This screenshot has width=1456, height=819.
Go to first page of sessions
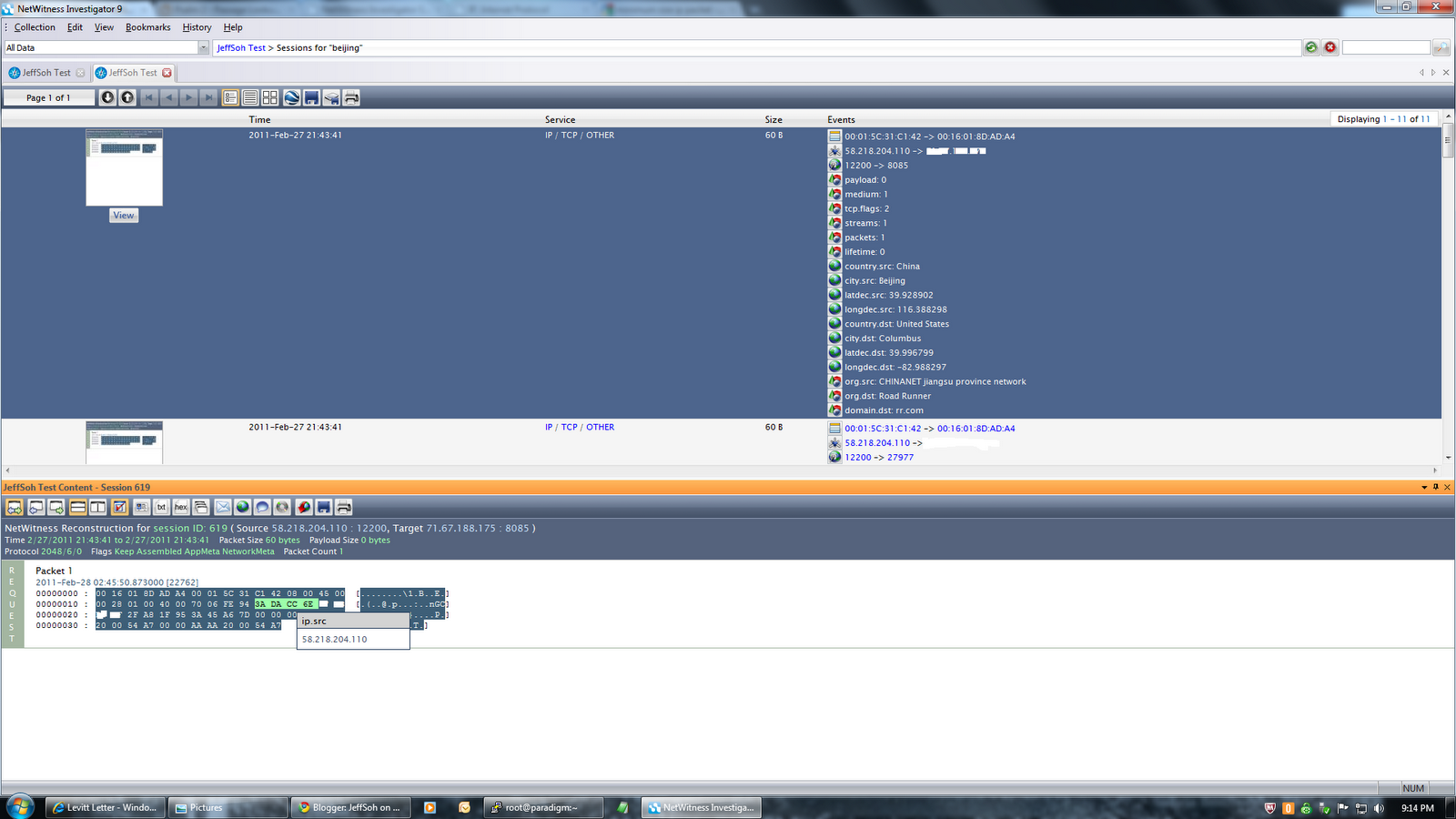(150, 97)
